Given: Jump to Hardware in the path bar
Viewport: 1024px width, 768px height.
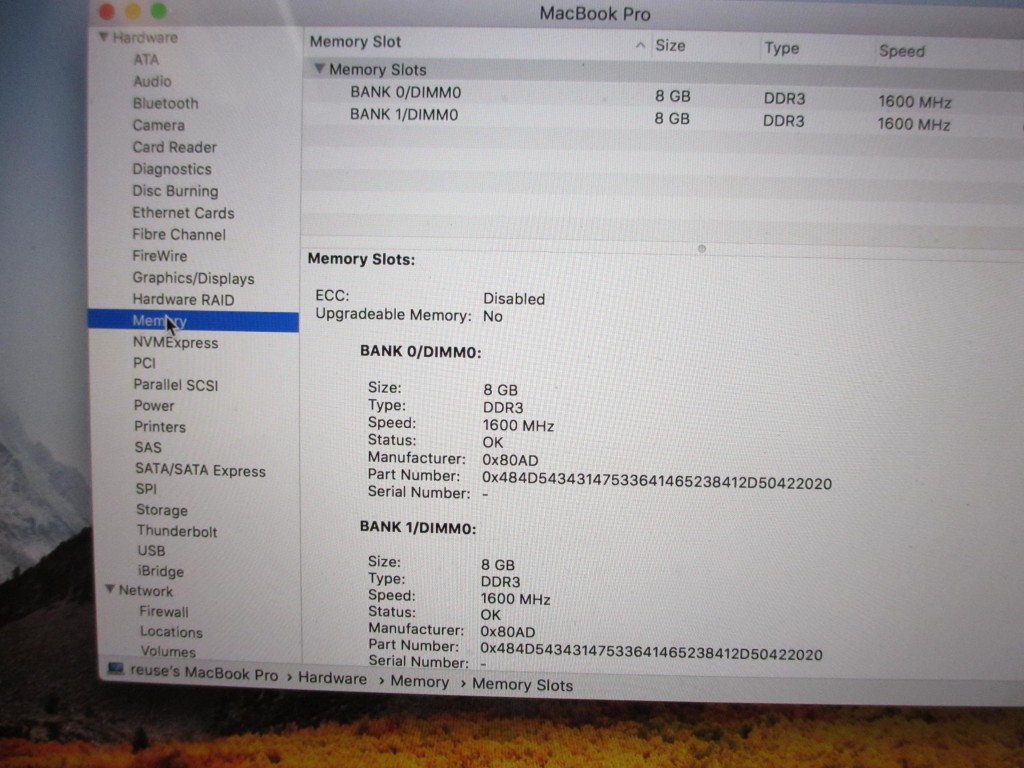Looking at the screenshot, I should click(x=332, y=679).
